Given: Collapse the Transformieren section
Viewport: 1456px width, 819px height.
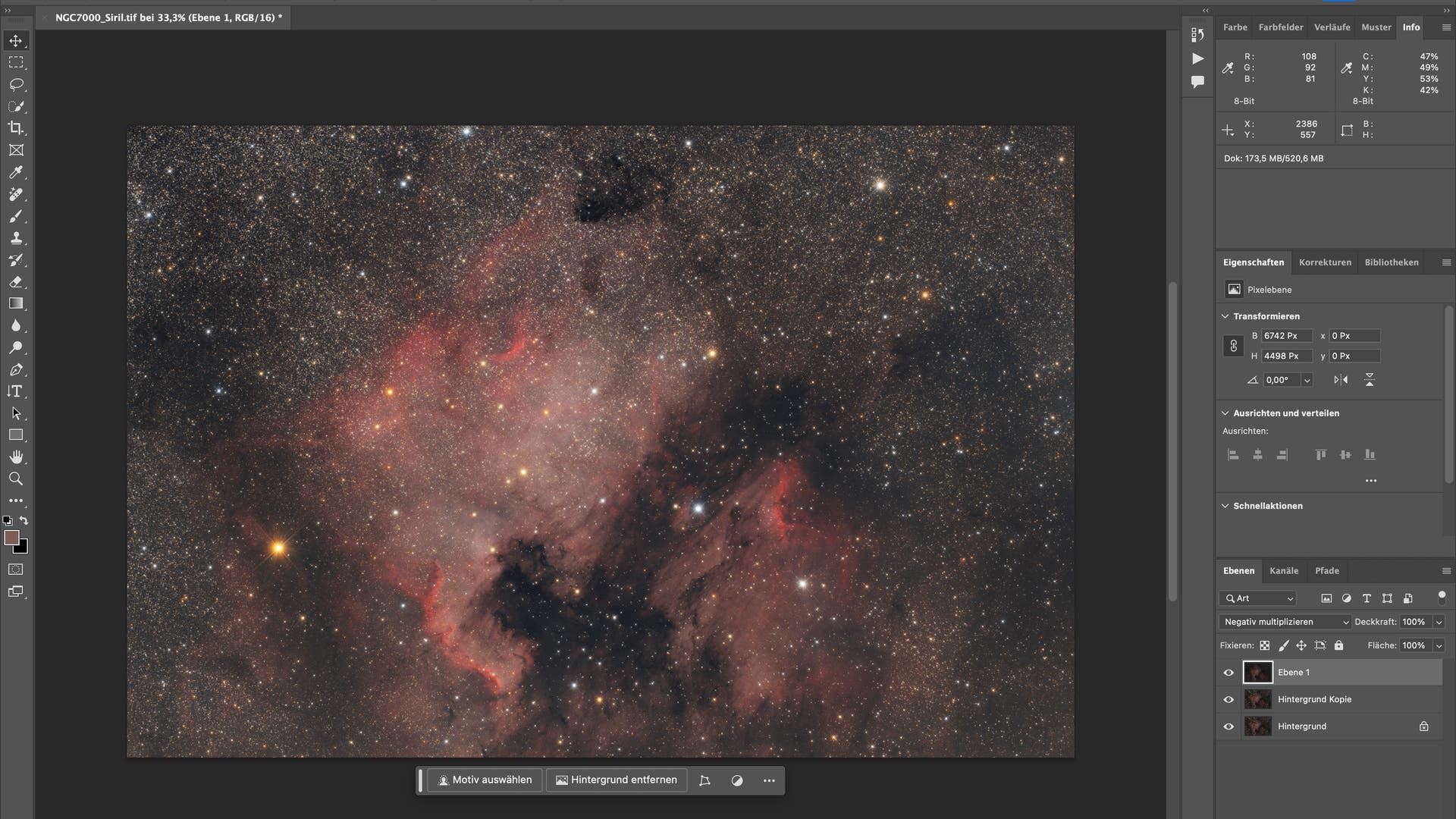Looking at the screenshot, I should pos(1225,316).
